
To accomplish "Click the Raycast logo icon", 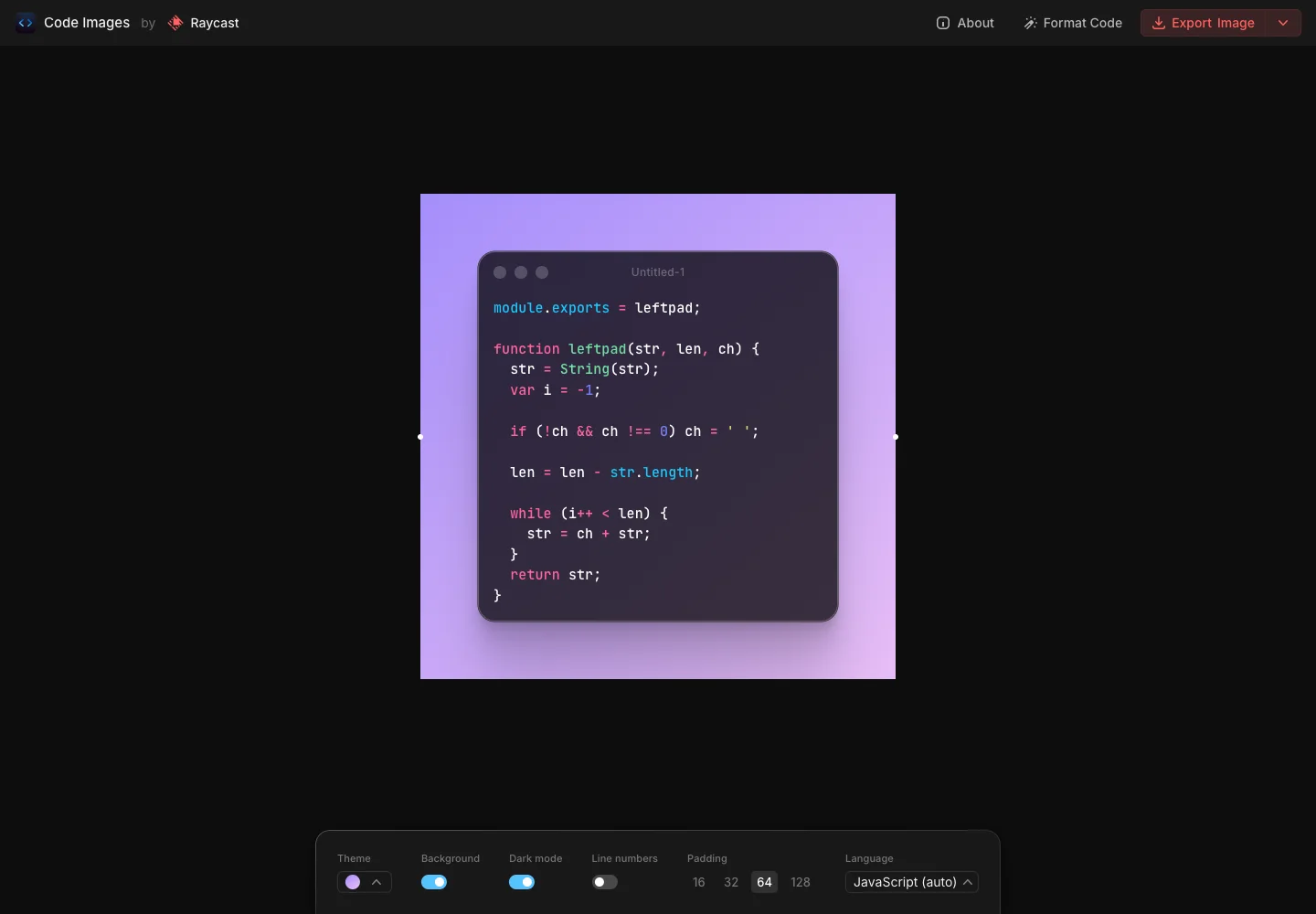I will click(x=175, y=23).
